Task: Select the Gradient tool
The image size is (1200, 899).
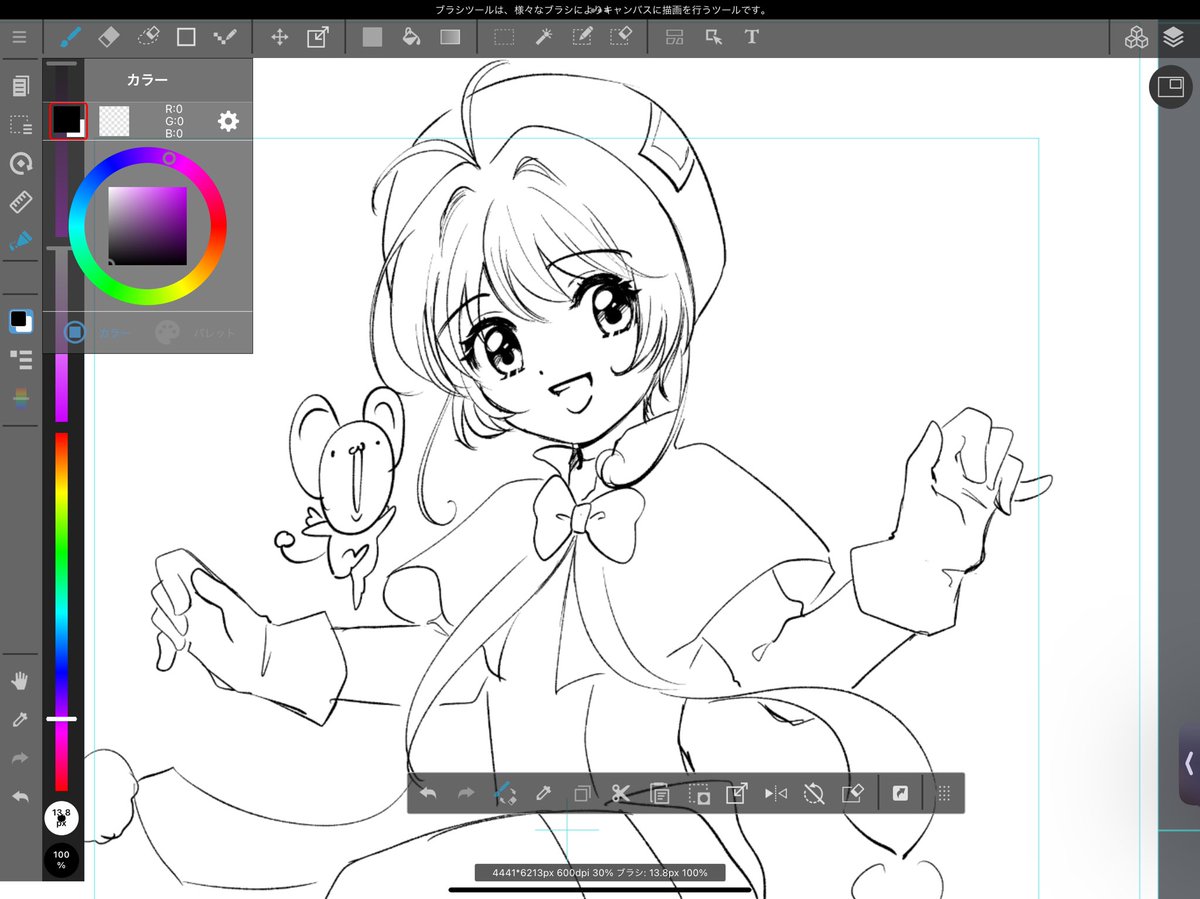Action: pos(450,37)
